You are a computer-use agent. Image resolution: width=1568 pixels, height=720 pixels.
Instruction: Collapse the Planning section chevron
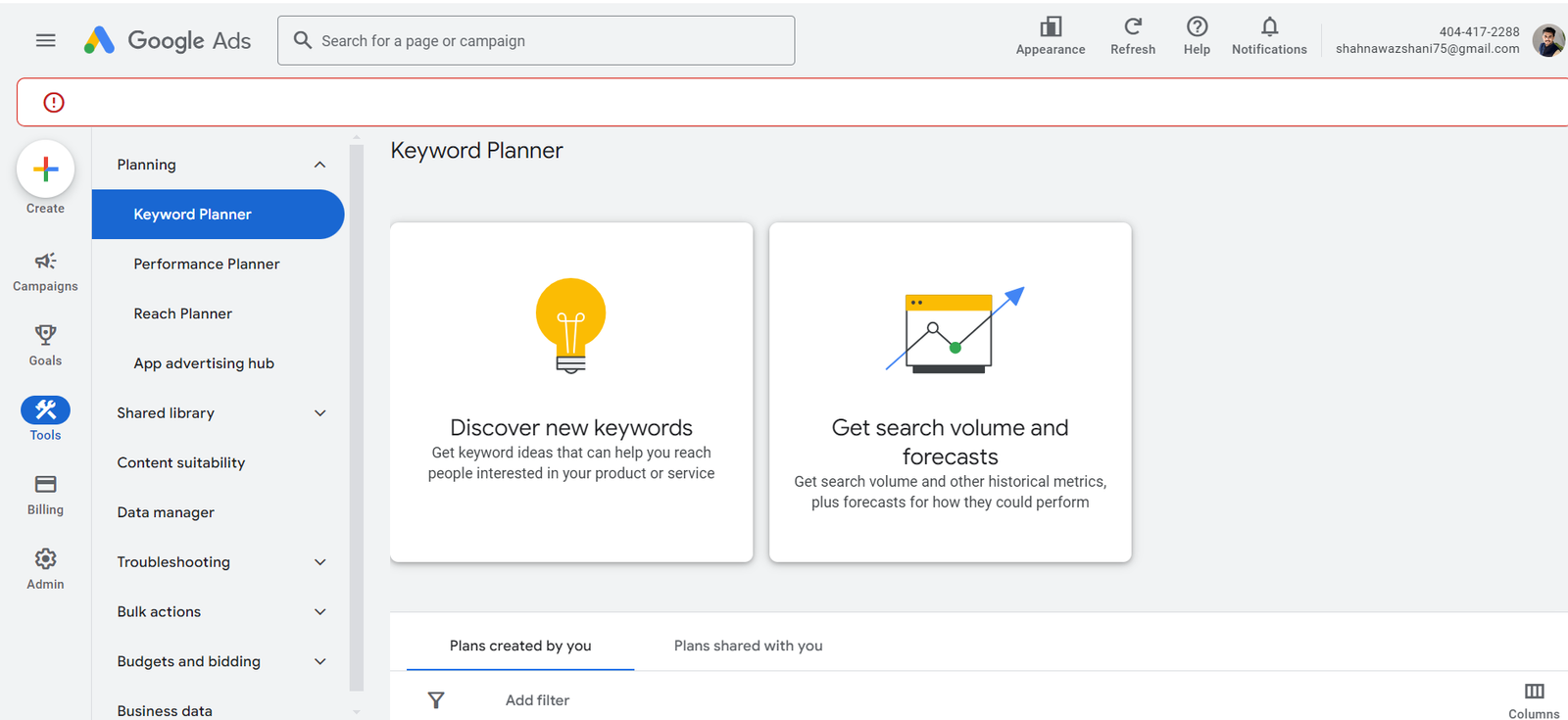tap(319, 165)
